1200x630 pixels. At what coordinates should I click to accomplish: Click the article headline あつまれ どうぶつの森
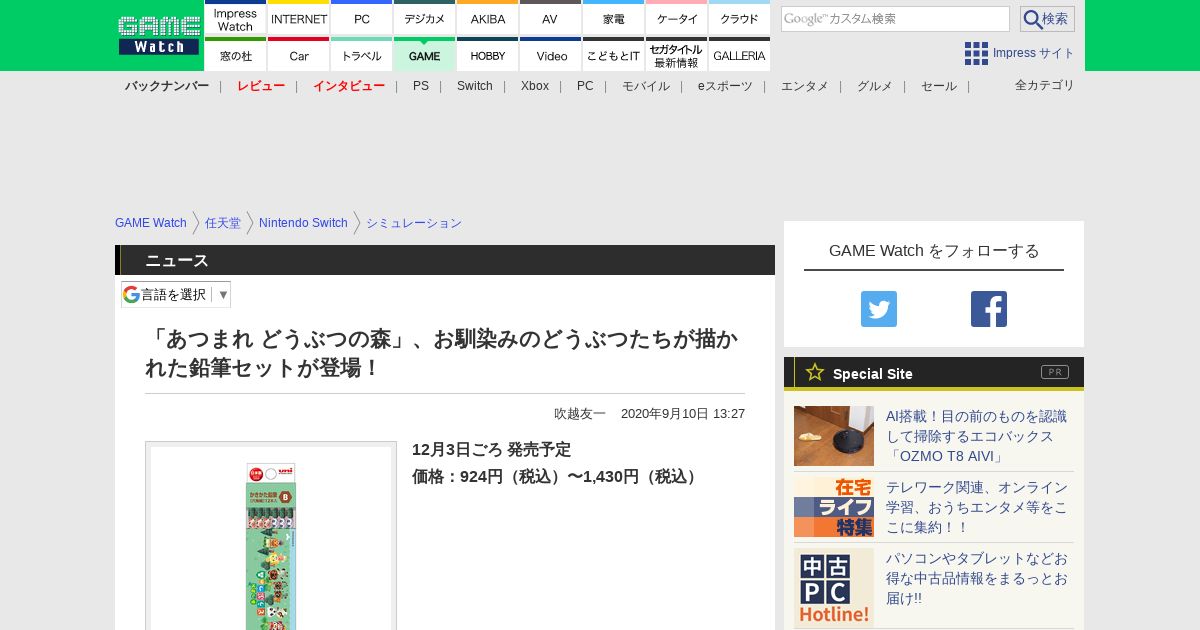point(441,353)
